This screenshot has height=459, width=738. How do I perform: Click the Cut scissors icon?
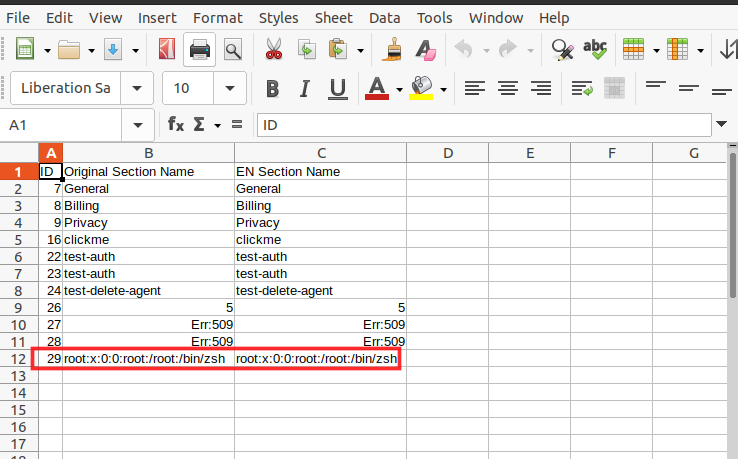click(x=273, y=49)
